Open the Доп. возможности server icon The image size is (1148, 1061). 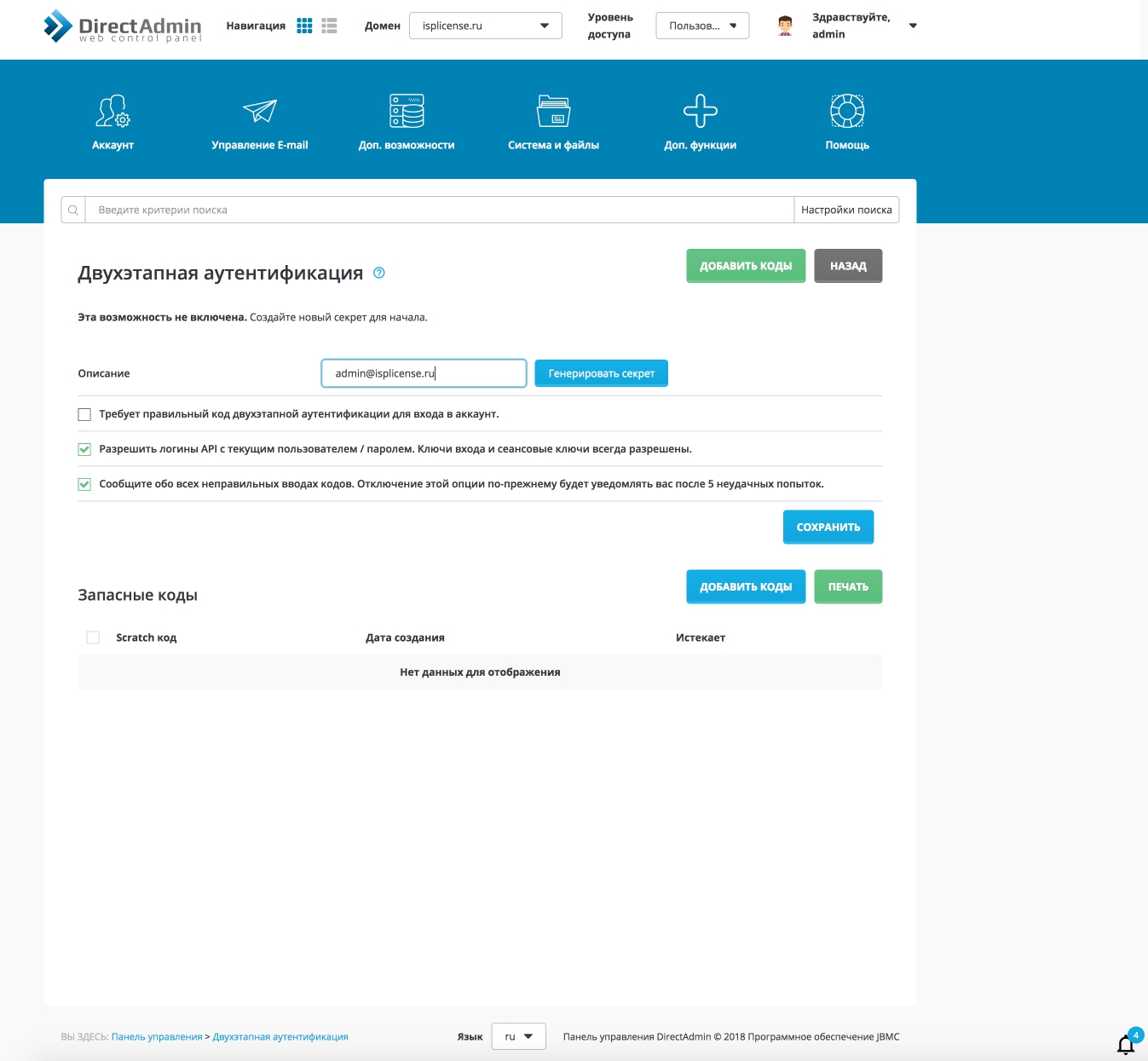(407, 112)
